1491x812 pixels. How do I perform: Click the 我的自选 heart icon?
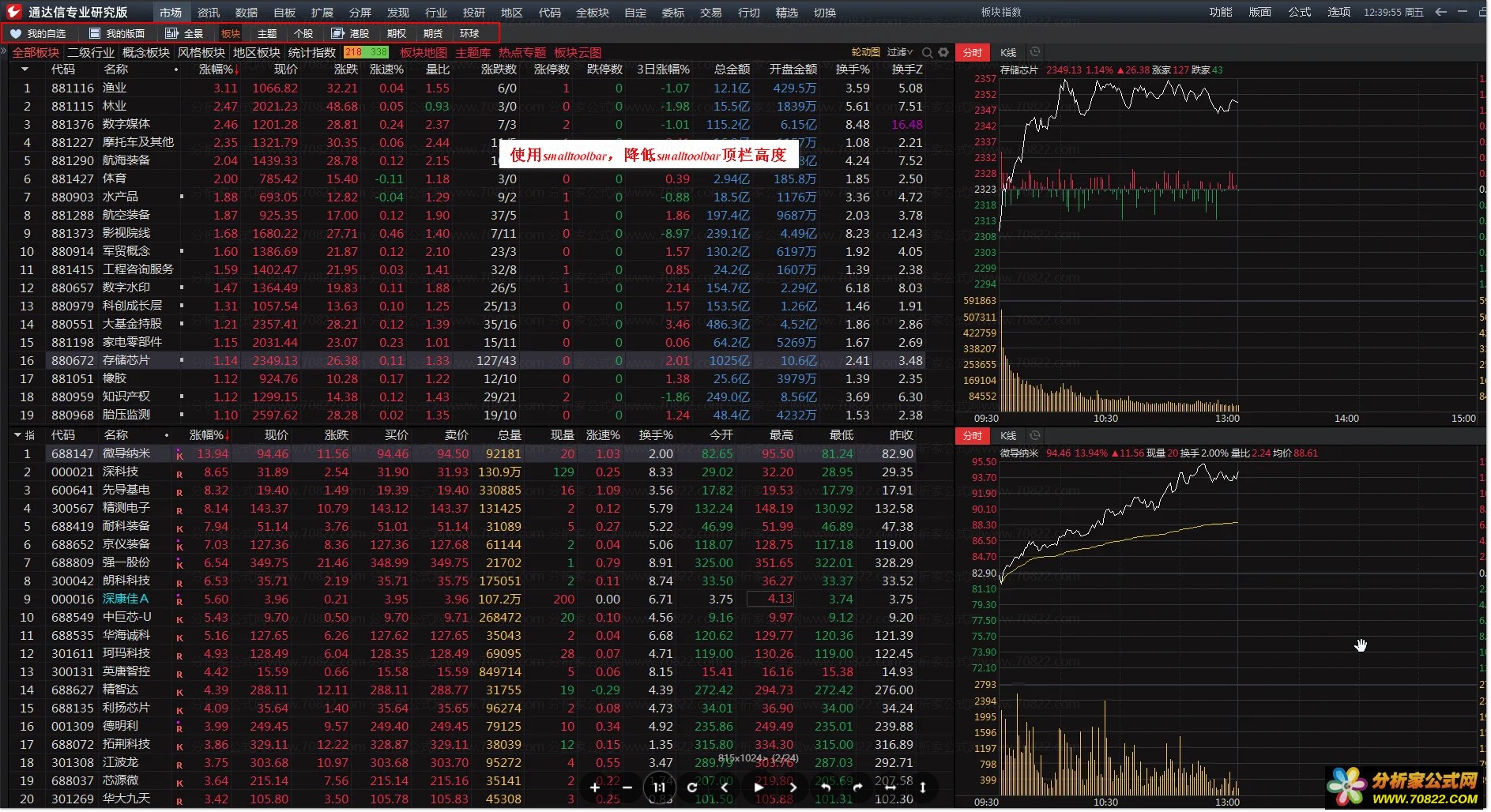pyautogui.click(x=15, y=34)
